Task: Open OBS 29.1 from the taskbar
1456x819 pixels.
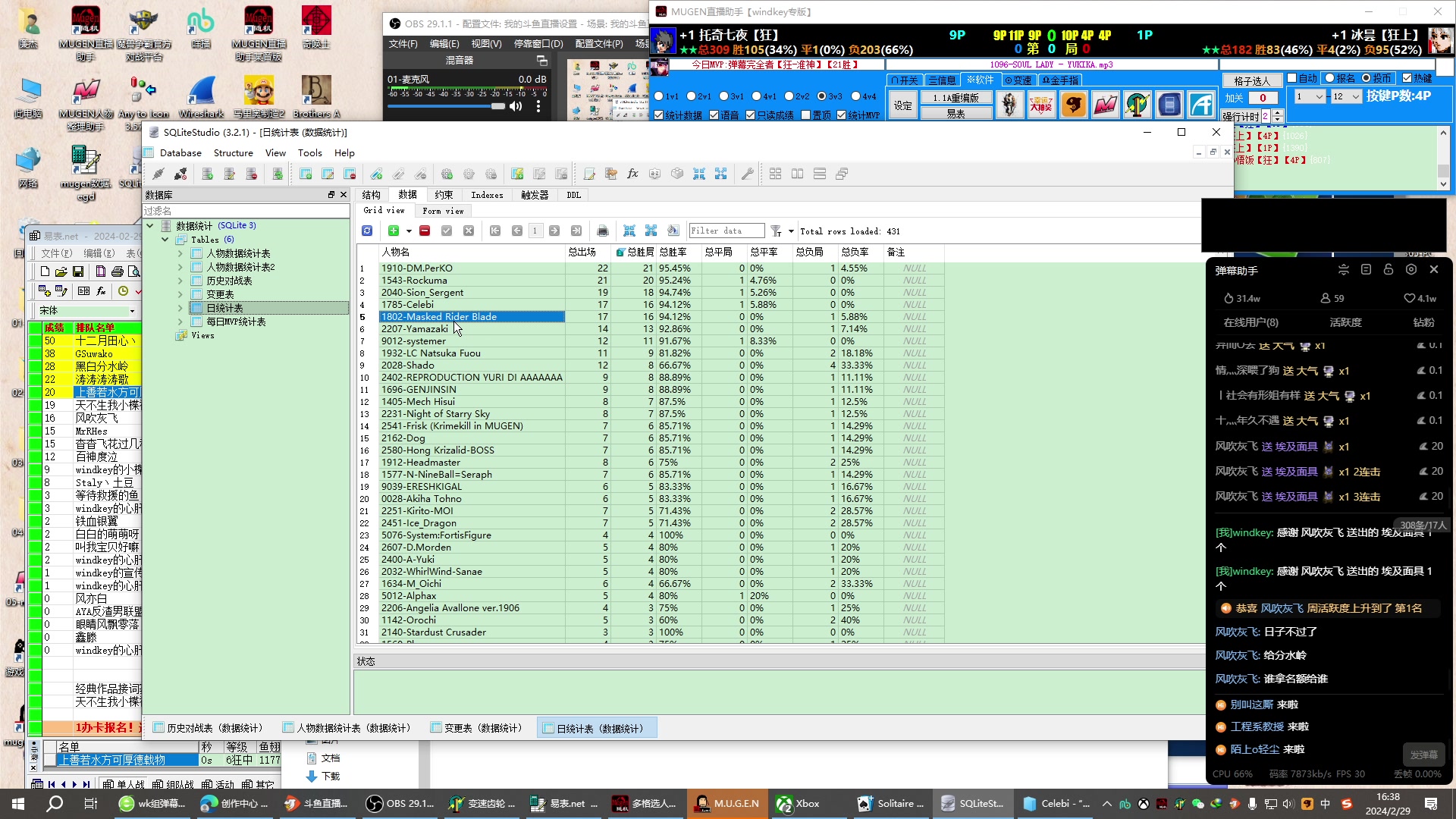Action: pyautogui.click(x=400, y=804)
